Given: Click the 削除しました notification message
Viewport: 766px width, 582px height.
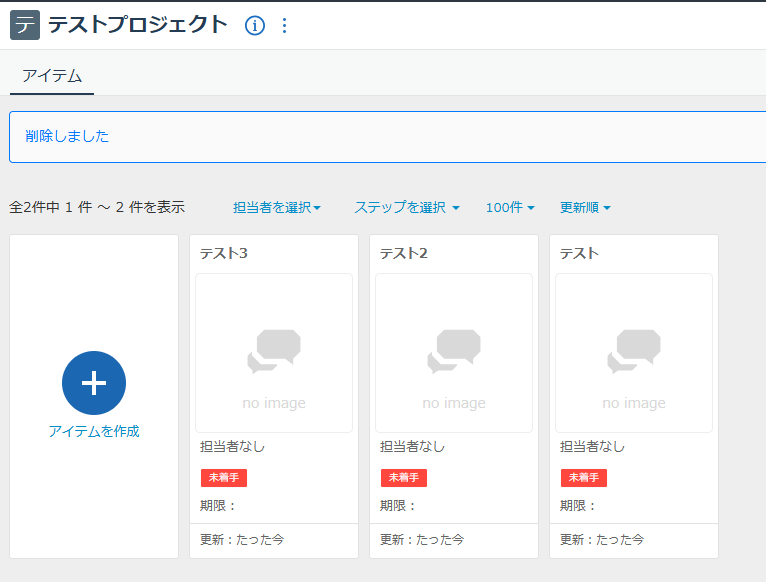Looking at the screenshot, I should click(x=67, y=136).
